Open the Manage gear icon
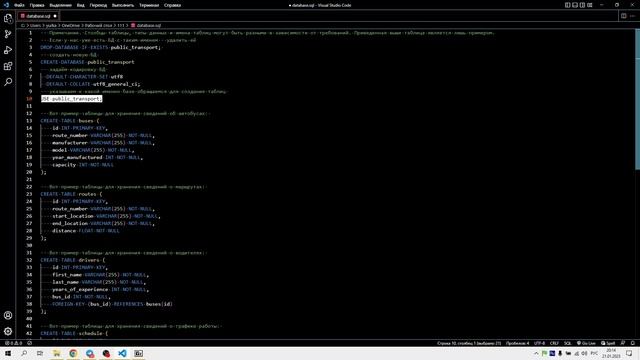The height and width of the screenshot is (360, 640). pyautogui.click(x=8, y=331)
